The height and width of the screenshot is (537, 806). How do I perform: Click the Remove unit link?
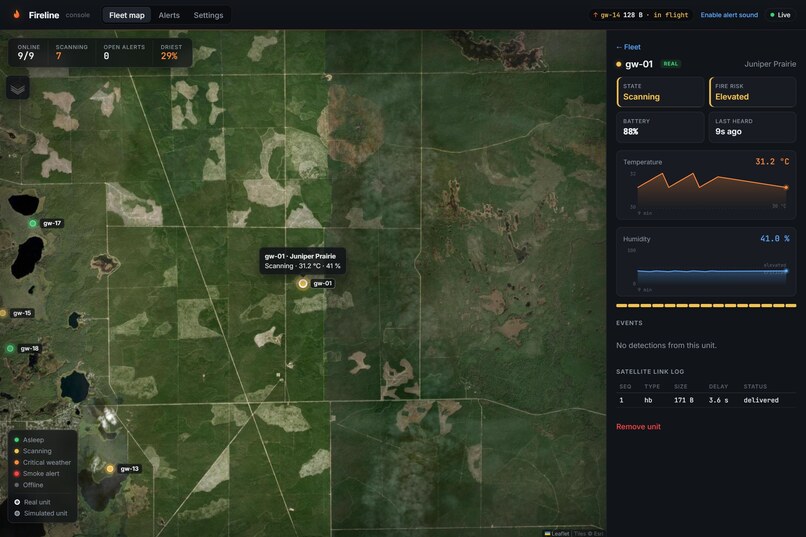pyautogui.click(x=638, y=427)
